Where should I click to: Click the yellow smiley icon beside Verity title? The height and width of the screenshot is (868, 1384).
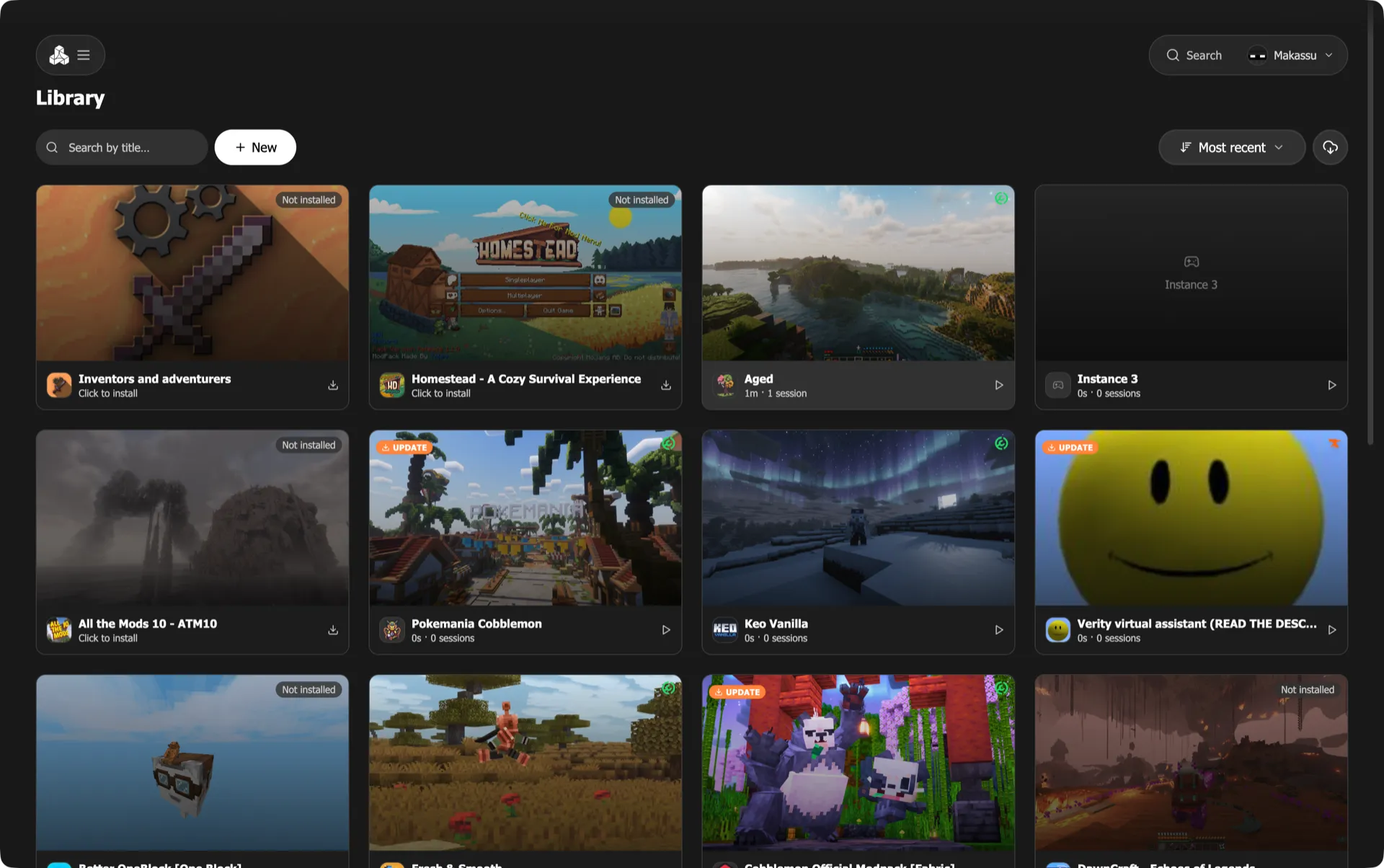1058,630
